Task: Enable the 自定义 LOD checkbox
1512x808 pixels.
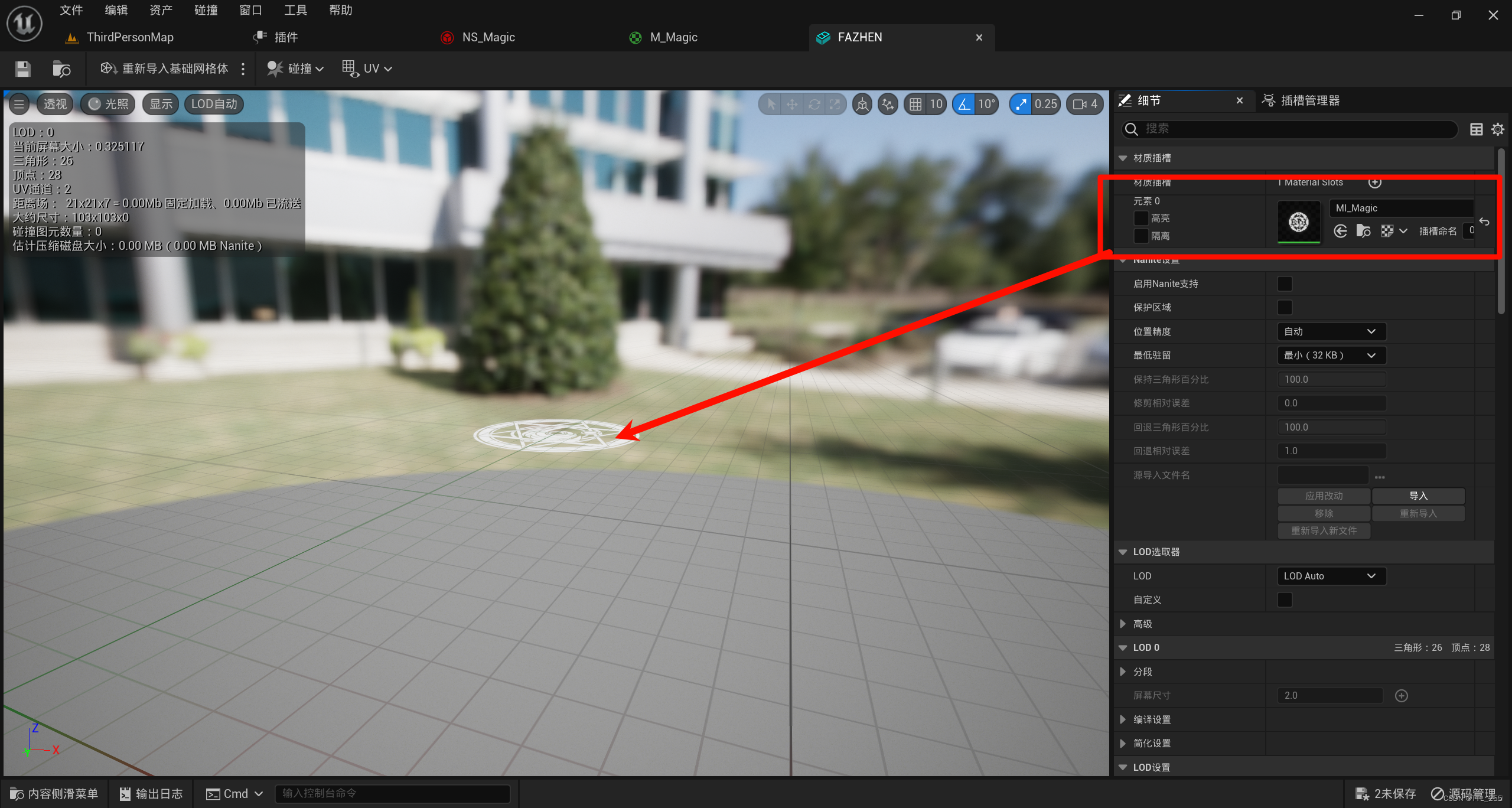Action: pyautogui.click(x=1285, y=600)
